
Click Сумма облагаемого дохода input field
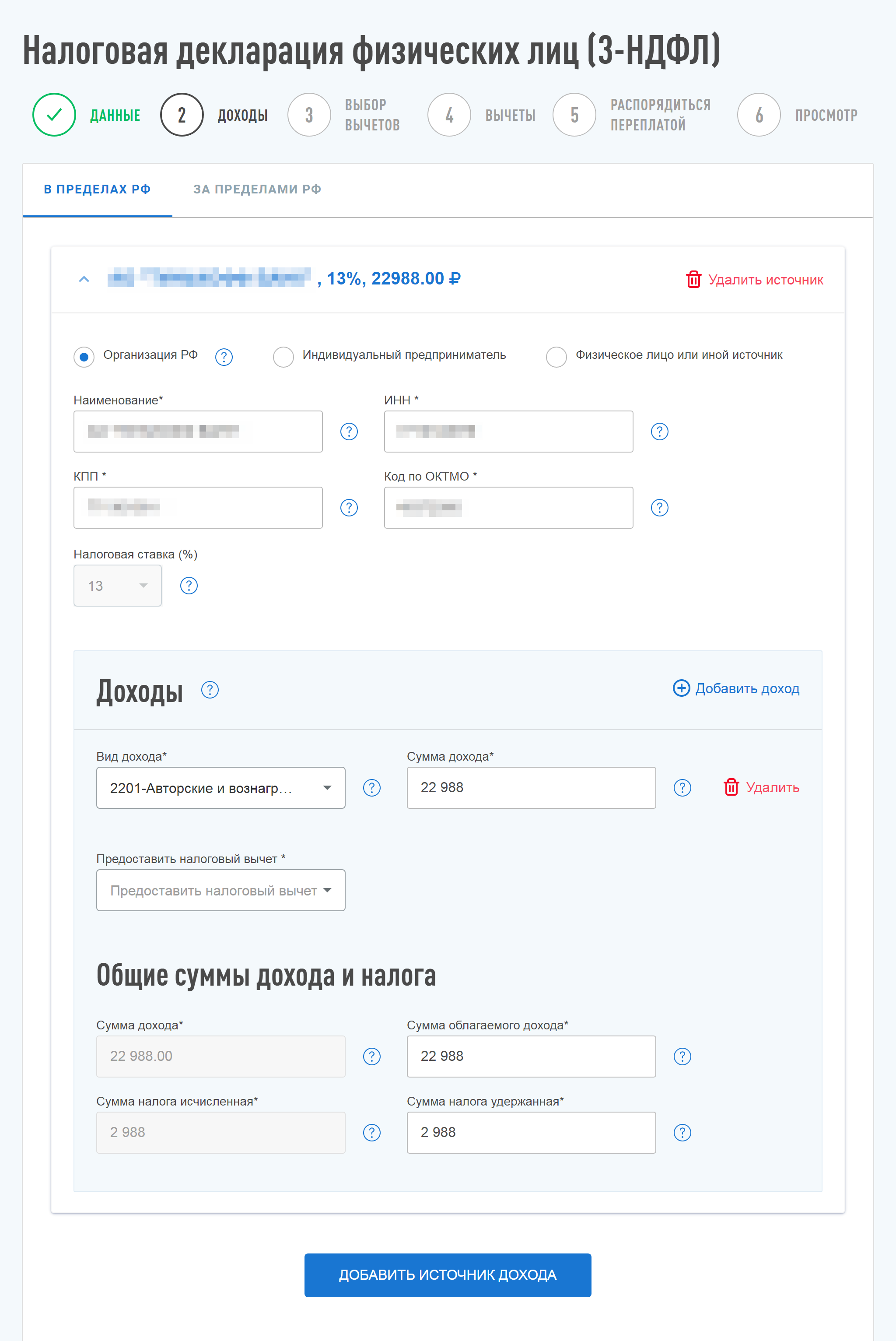(x=532, y=1057)
